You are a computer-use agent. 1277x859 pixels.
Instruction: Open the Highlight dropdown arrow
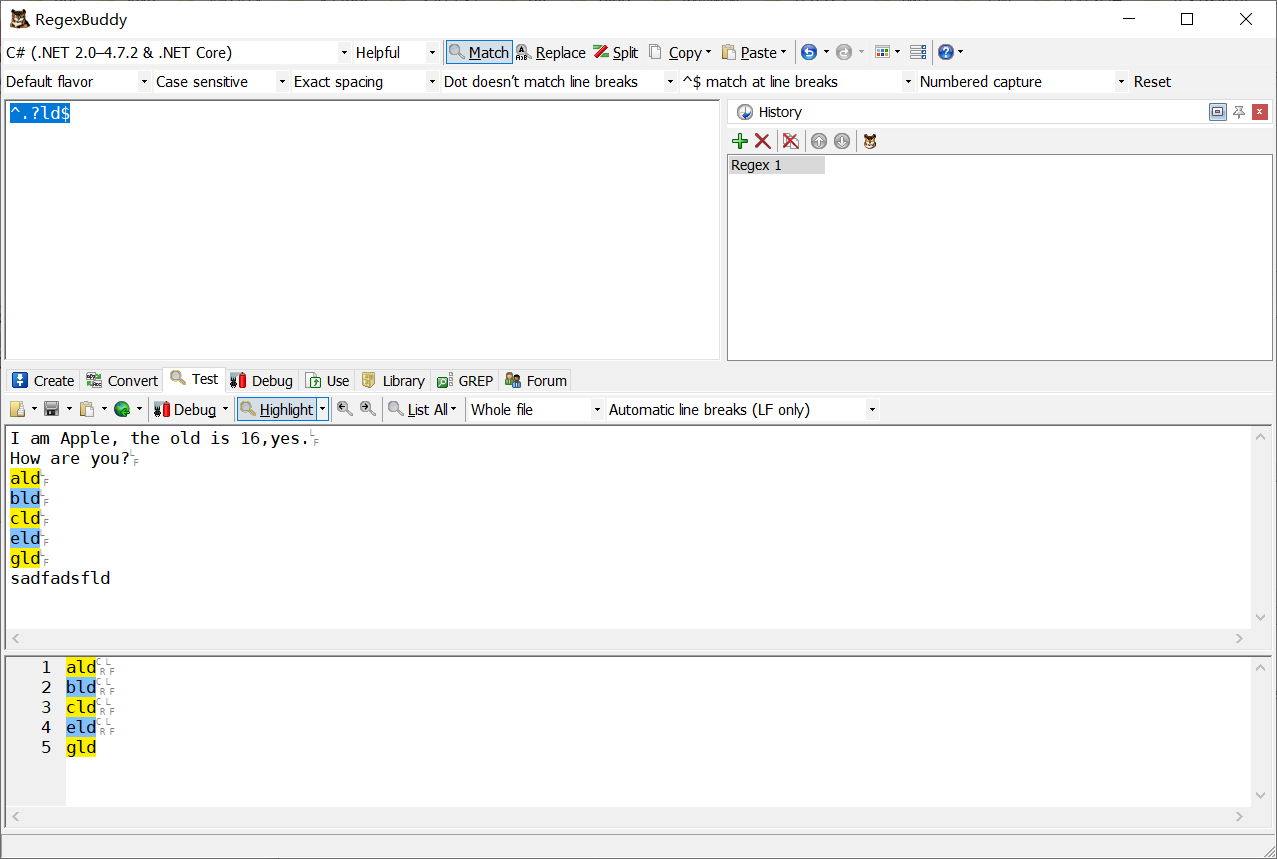(x=322, y=409)
